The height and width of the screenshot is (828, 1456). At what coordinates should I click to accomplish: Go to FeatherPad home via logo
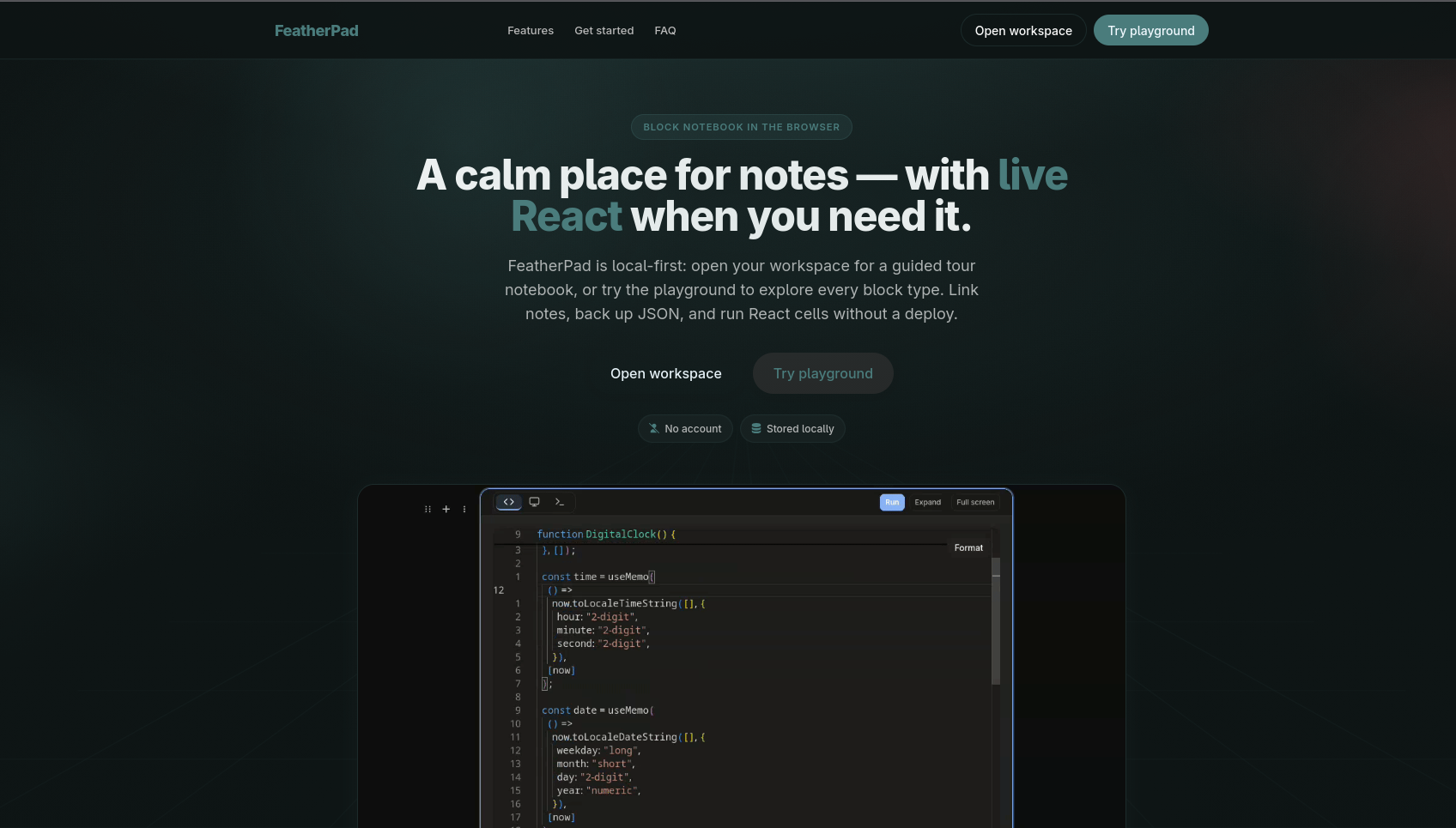[317, 31]
